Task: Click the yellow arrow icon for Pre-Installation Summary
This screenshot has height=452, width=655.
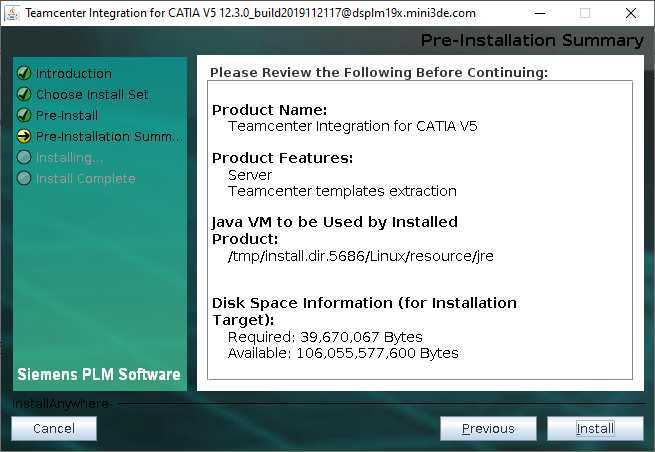Action: coord(24,136)
